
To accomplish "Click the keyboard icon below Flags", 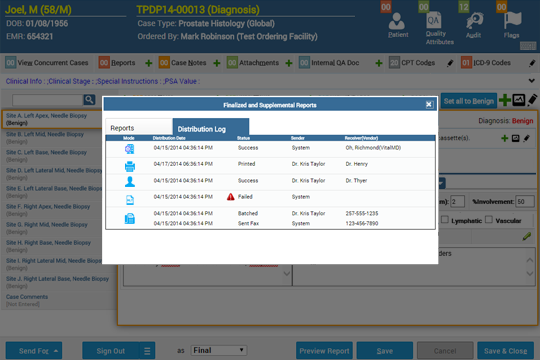I will [528, 46].
